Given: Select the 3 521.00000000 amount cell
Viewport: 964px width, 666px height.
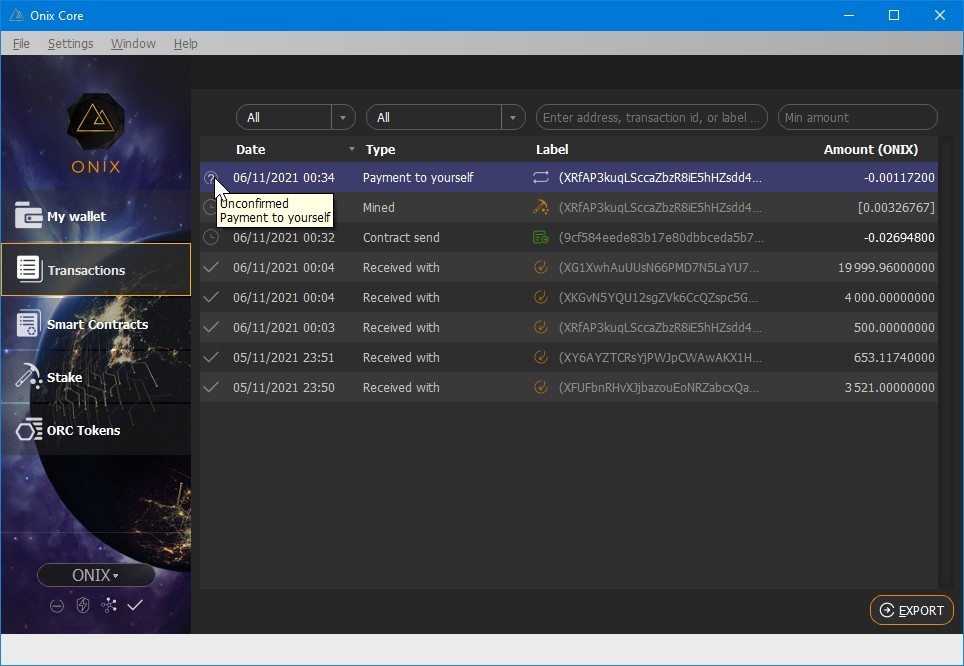Looking at the screenshot, I should [890, 387].
